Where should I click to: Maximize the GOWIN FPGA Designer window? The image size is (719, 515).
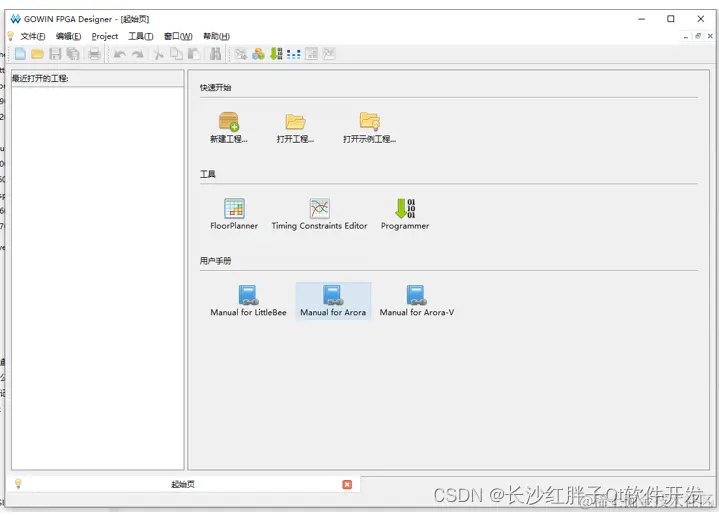670,19
